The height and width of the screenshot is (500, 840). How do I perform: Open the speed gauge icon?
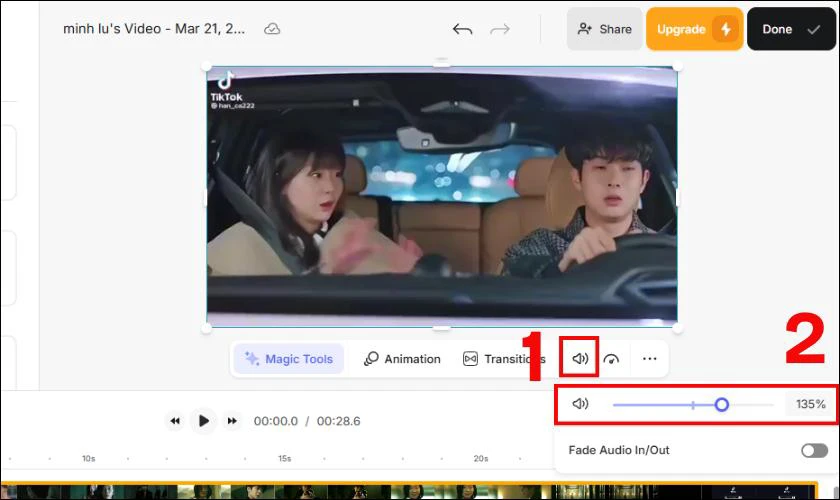pyautogui.click(x=611, y=359)
